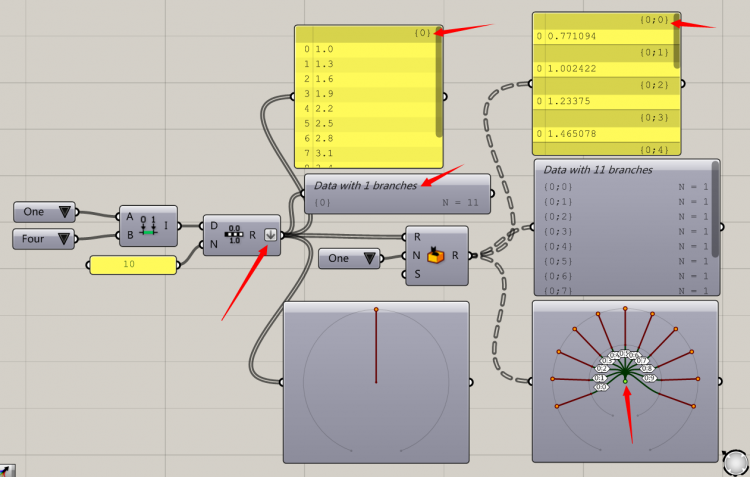Image resolution: width=750 pixels, height=477 pixels.
Task: Click the N input of the Random component
Action: pos(416,255)
